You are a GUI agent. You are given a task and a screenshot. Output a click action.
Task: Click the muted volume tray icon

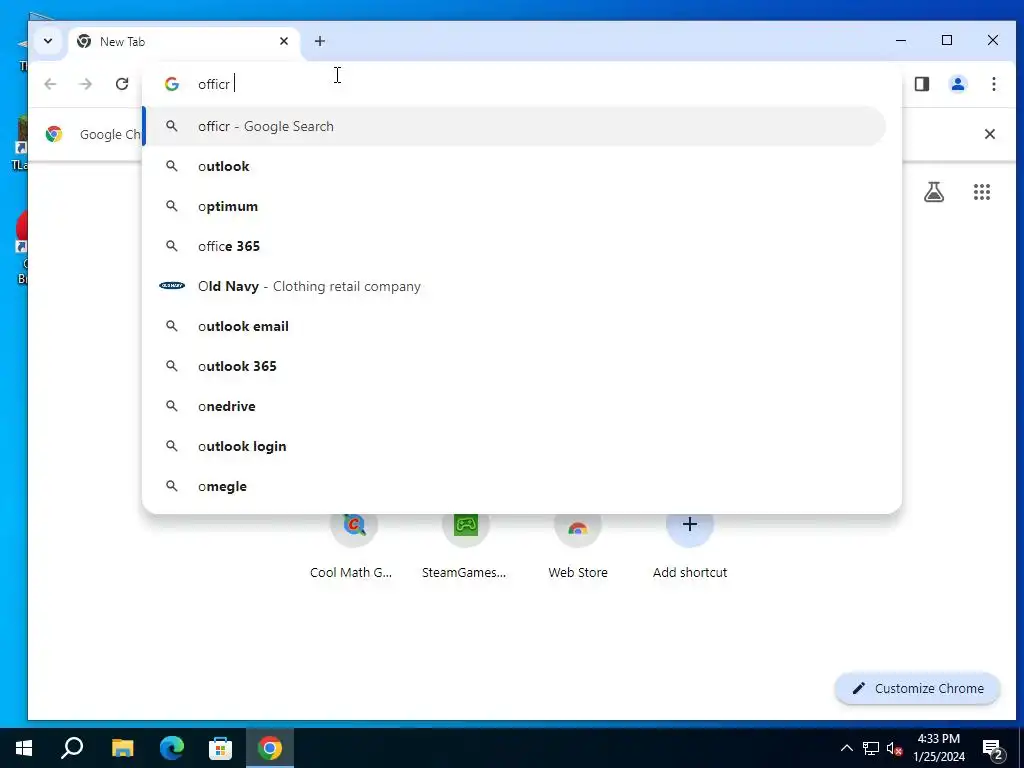coord(895,748)
